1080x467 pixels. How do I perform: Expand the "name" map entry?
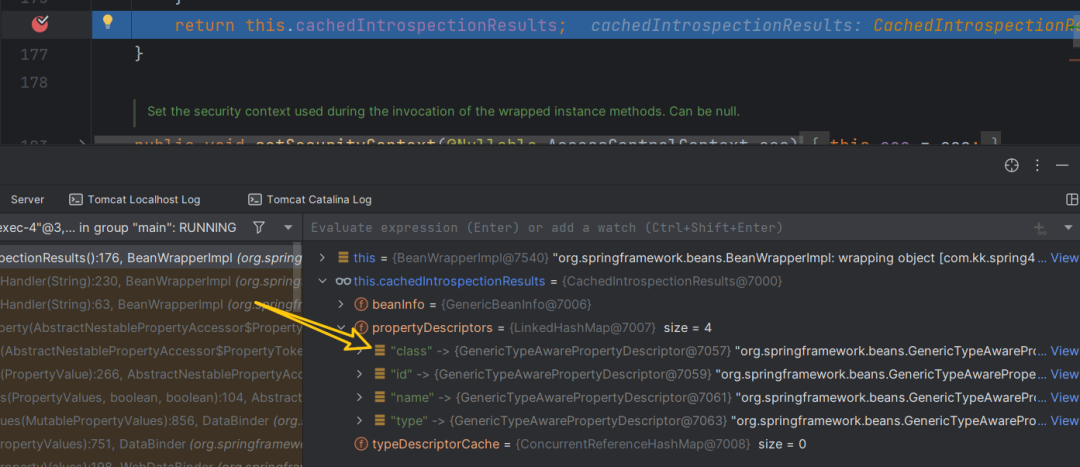click(x=359, y=397)
